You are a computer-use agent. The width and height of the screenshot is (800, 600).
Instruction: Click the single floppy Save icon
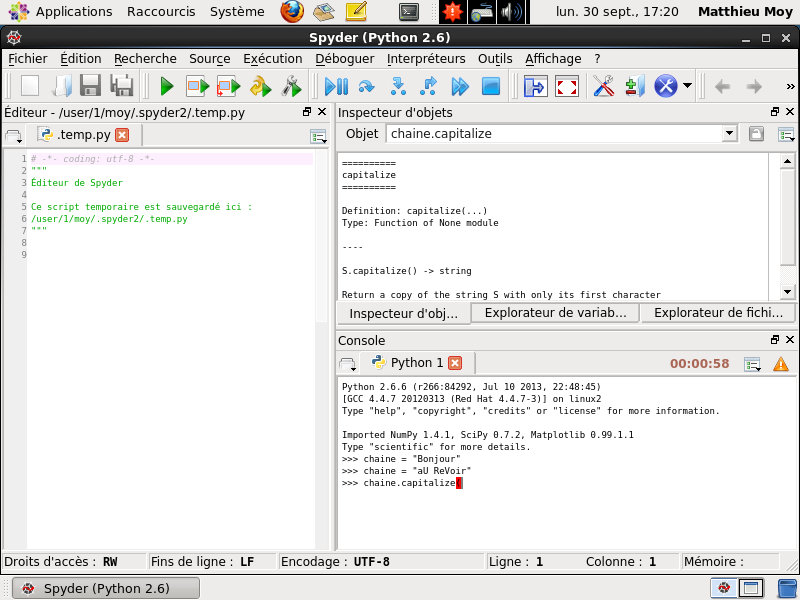tap(91, 86)
